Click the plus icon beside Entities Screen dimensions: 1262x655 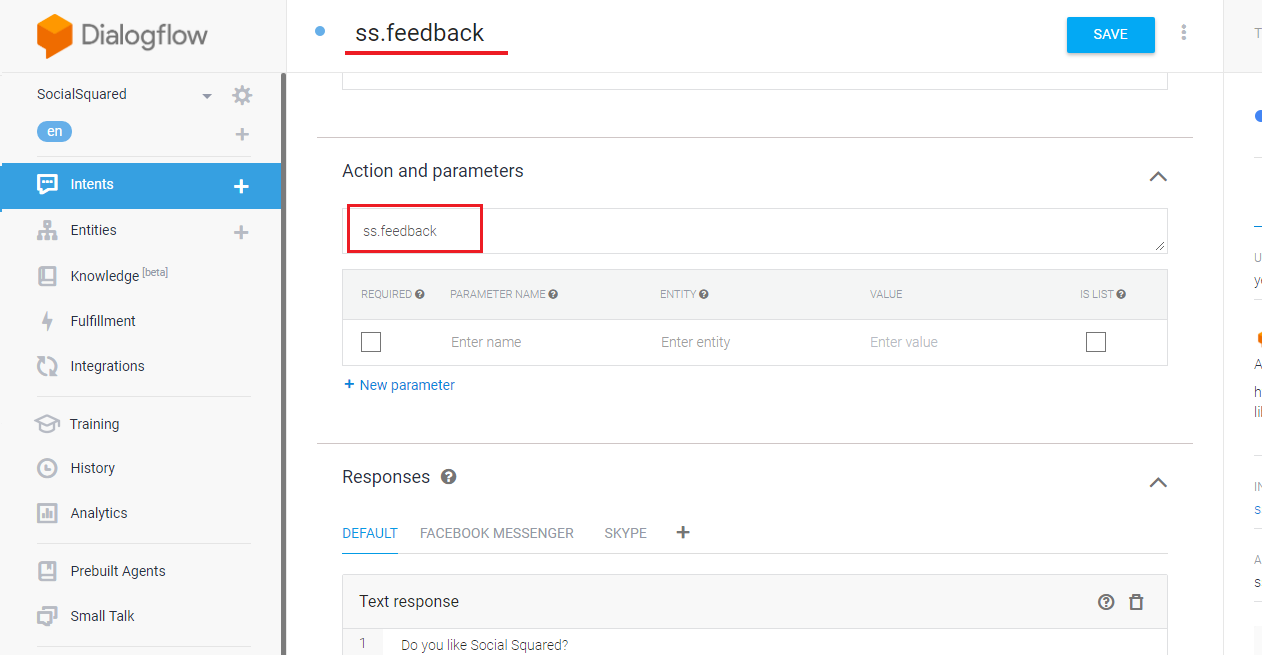[x=241, y=232]
